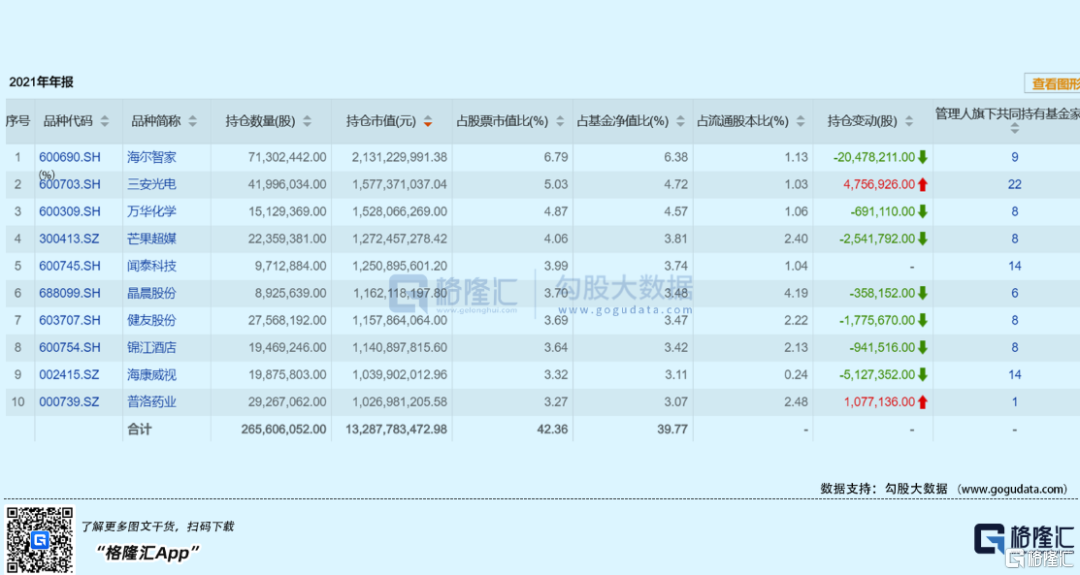Select position change 4,756,926.00

point(879,185)
